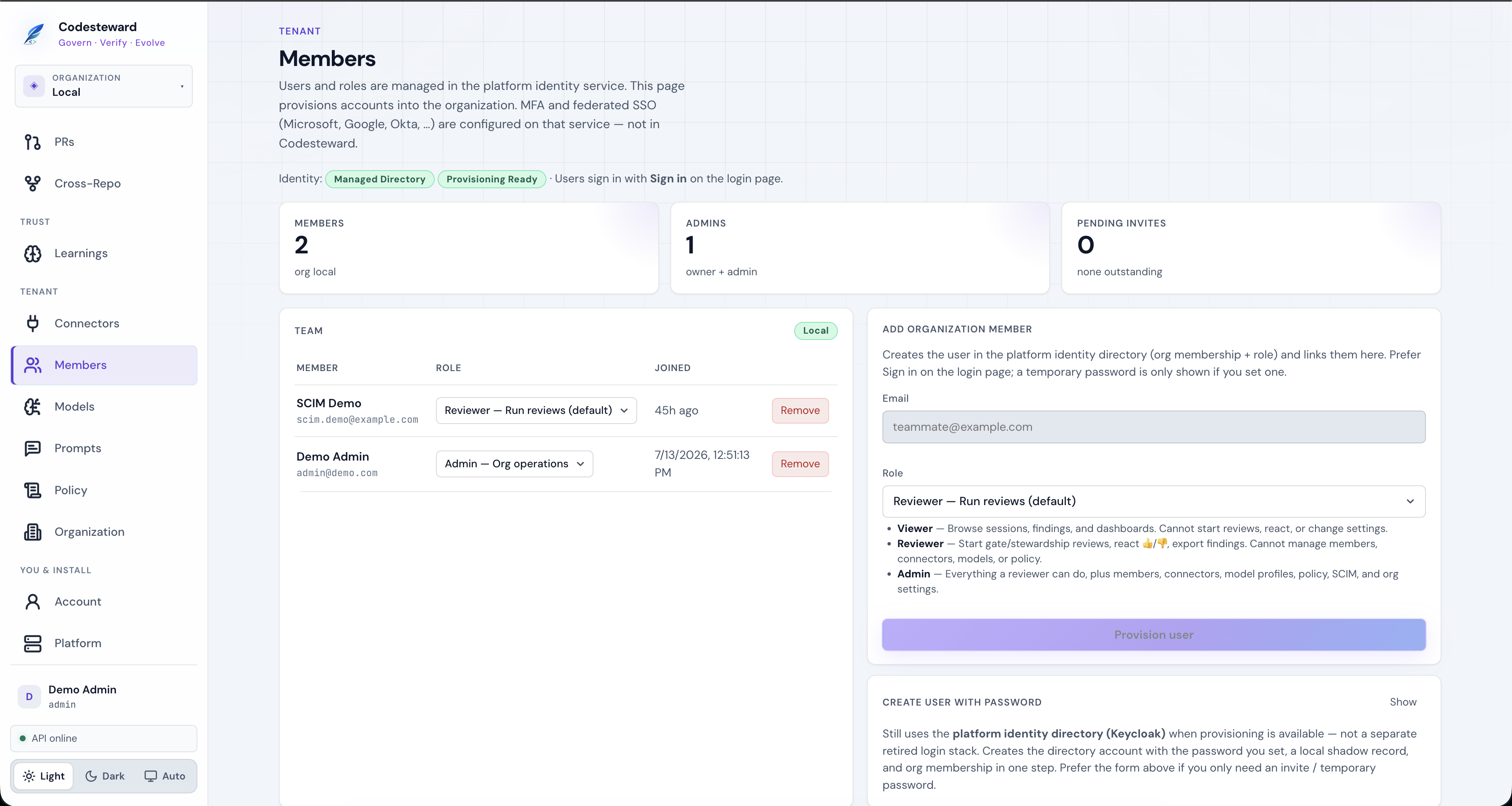The height and width of the screenshot is (806, 1512).
Task: Click the organization diamond icon
Action: click(x=34, y=86)
